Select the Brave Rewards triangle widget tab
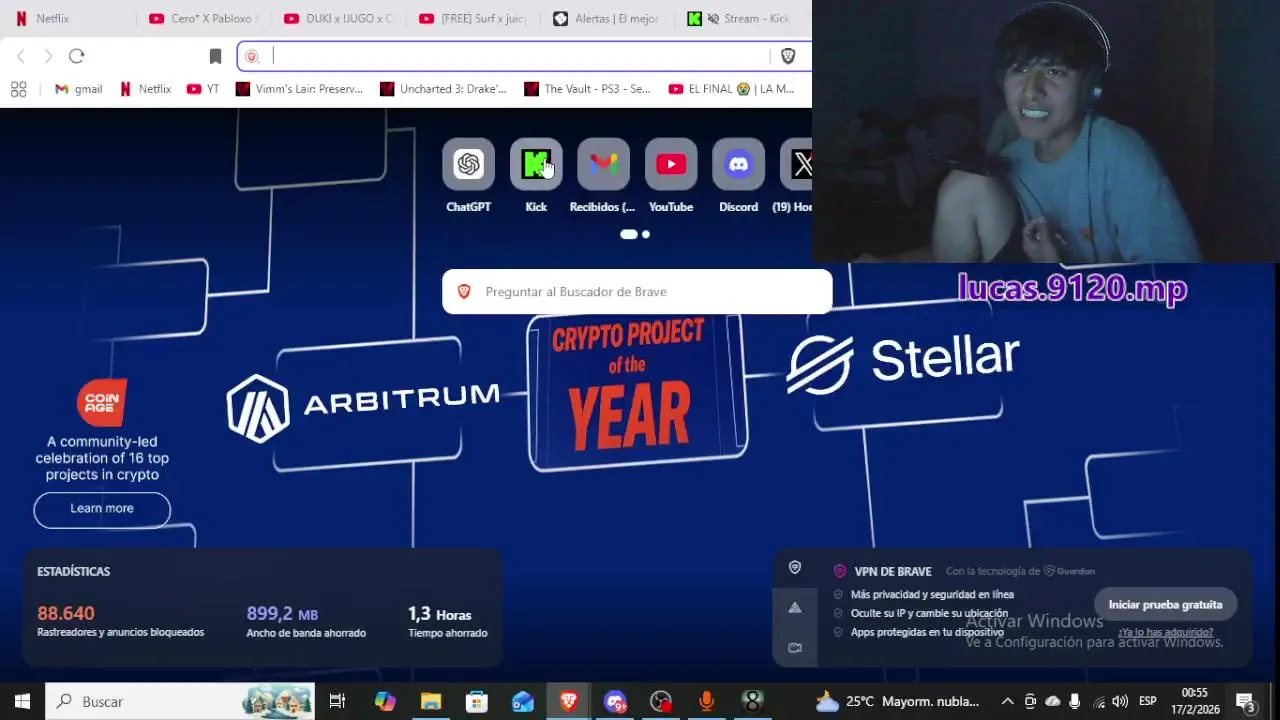This screenshot has width=1280, height=720. 795,608
